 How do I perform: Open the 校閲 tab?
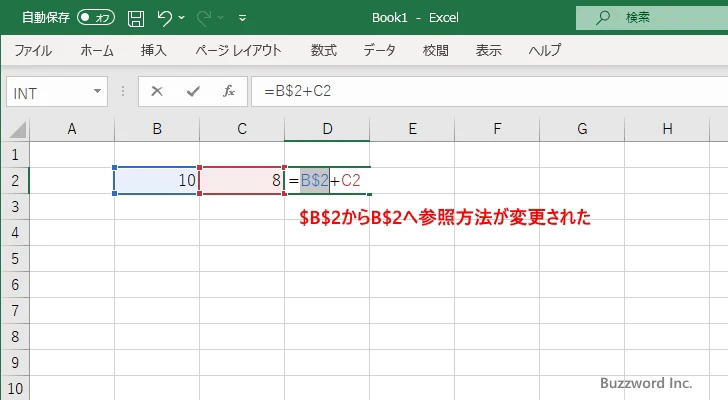coord(436,50)
